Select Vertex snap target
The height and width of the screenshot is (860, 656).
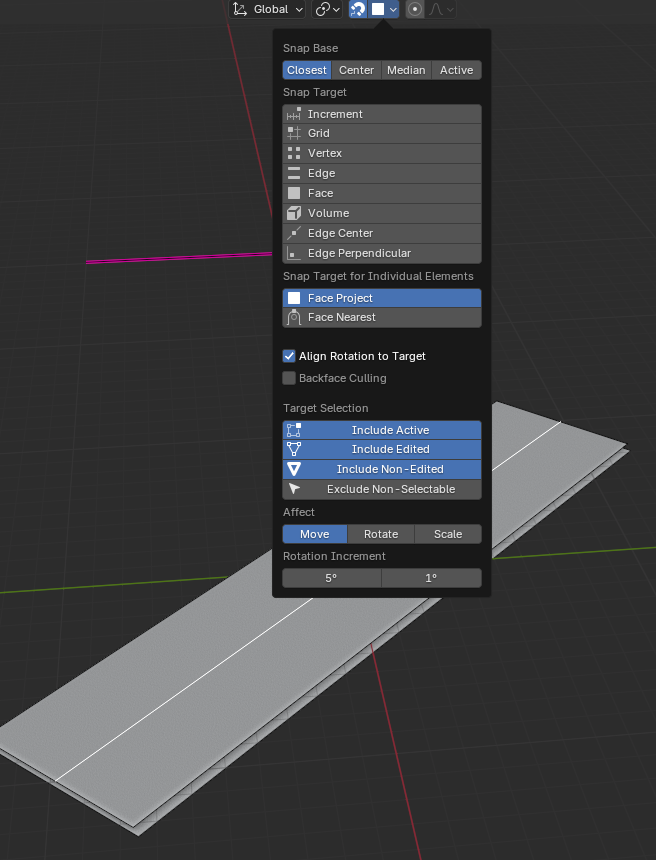382,153
